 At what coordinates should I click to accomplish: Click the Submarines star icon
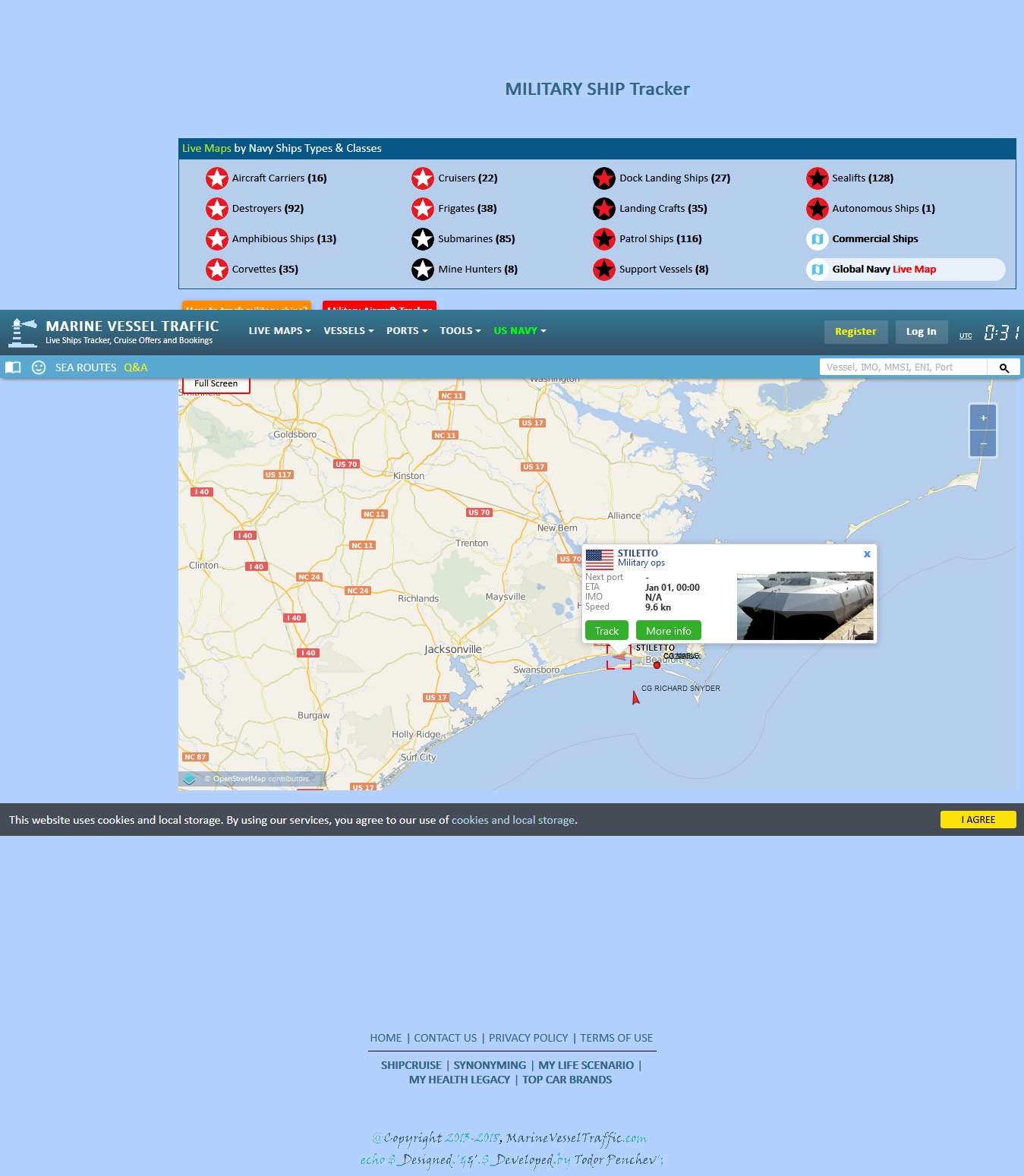pyautogui.click(x=423, y=239)
